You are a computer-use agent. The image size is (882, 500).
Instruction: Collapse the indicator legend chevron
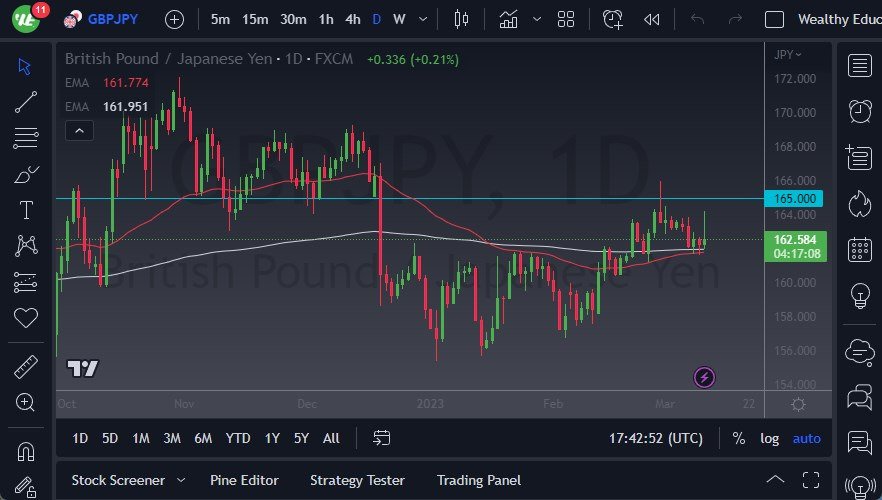point(78,130)
